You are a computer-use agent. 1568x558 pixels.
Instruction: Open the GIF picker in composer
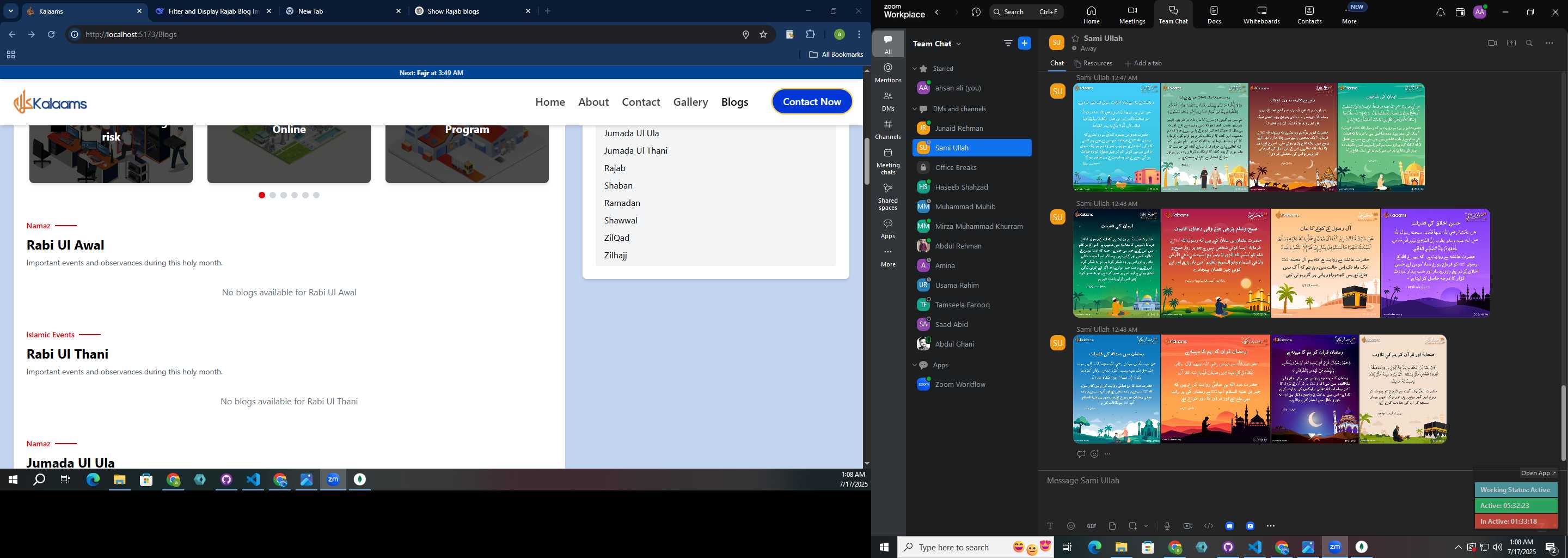(x=1092, y=526)
